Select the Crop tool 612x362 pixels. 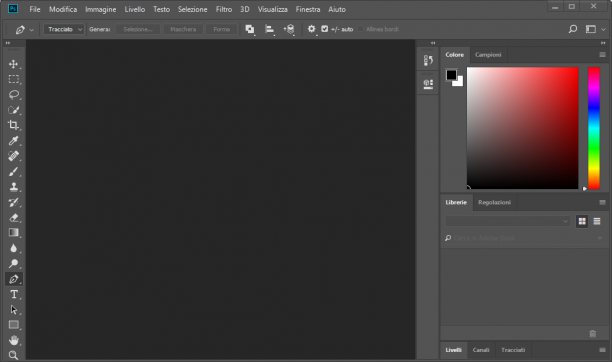[x=14, y=125]
